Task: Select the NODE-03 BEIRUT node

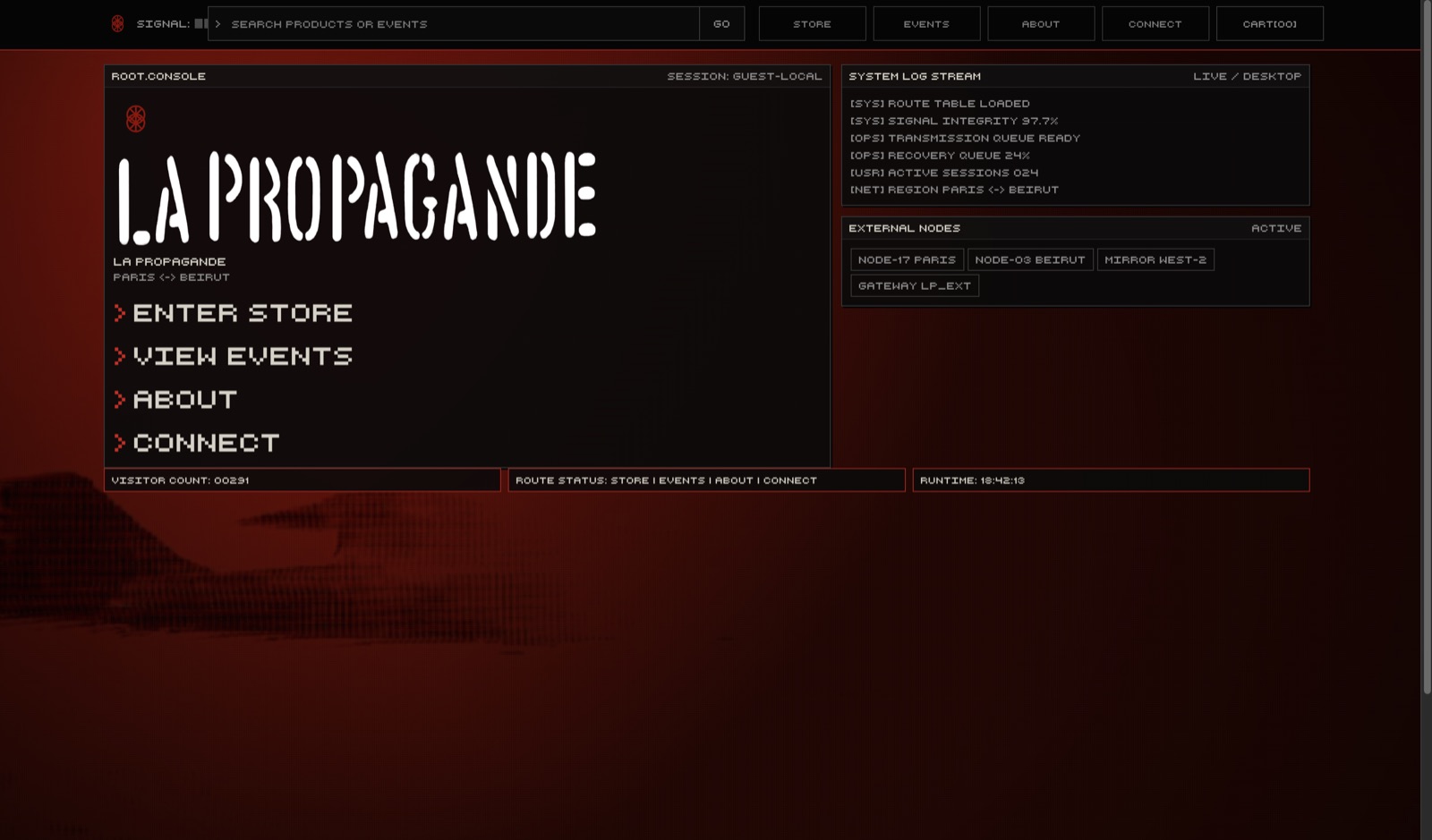Action: [1030, 259]
